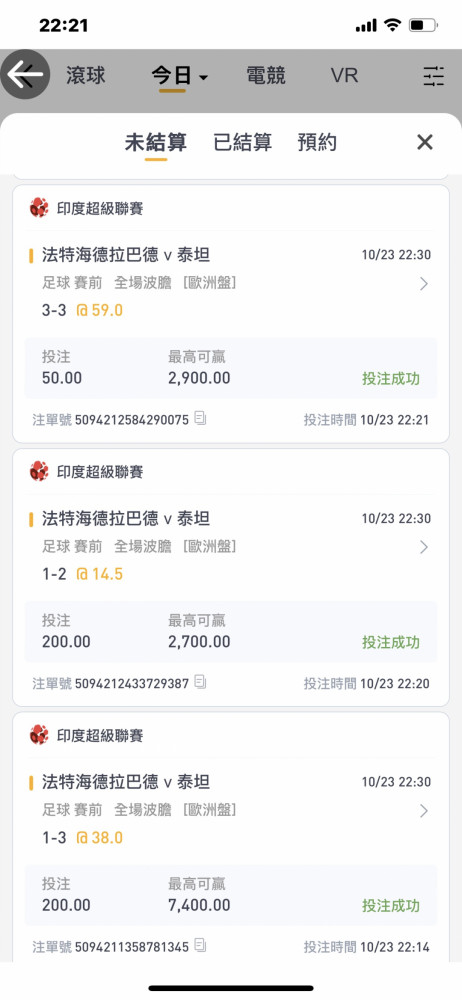Expand details chevron for the 3-3 bet

[x=424, y=284]
